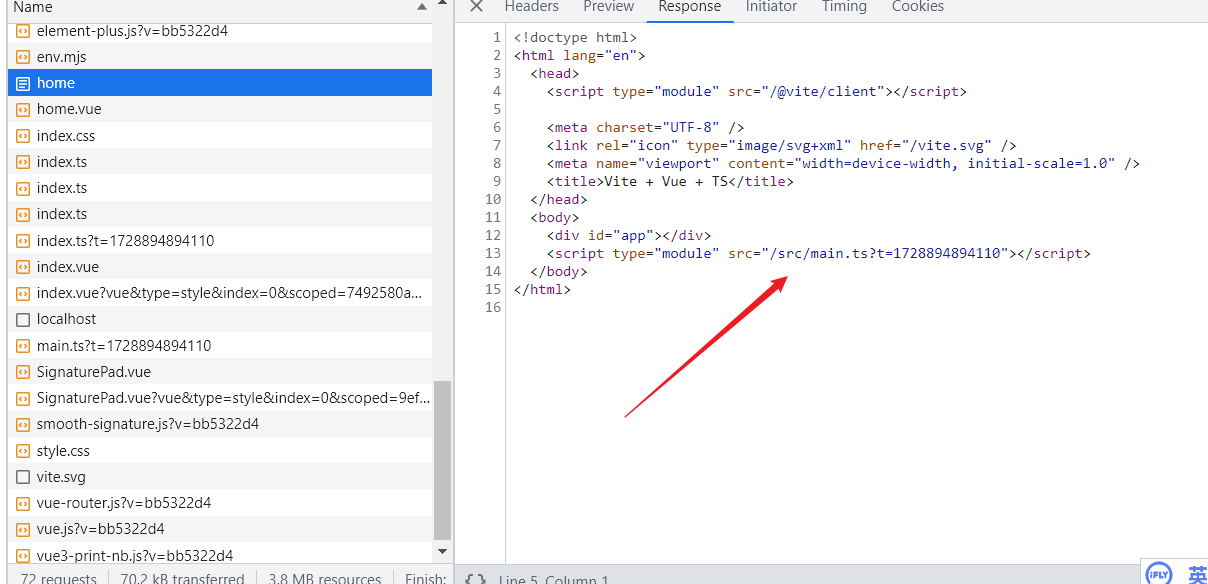Image resolution: width=1208 pixels, height=584 pixels.
Task: Click the localhost file icon
Action: pyautogui.click(x=23, y=319)
